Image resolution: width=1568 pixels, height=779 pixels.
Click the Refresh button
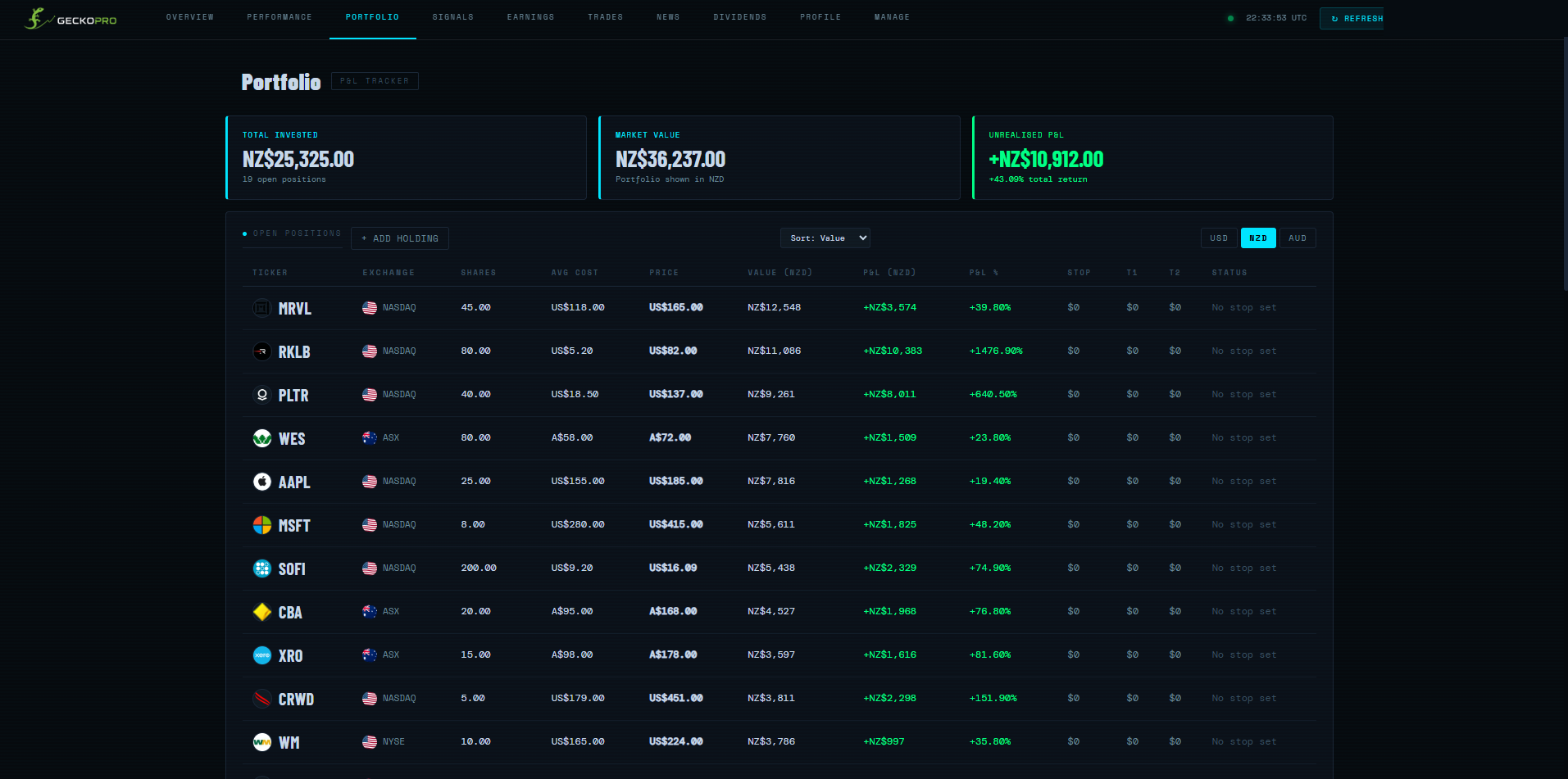tap(1352, 18)
